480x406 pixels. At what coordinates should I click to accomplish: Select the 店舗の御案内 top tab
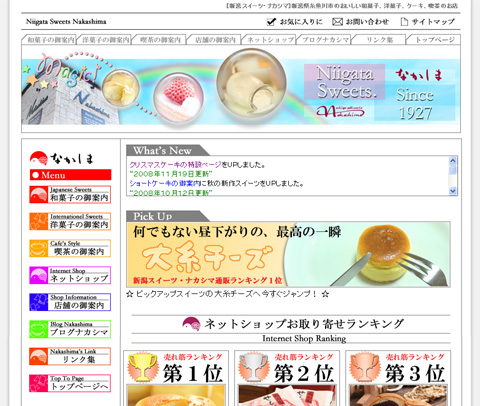tap(215, 39)
